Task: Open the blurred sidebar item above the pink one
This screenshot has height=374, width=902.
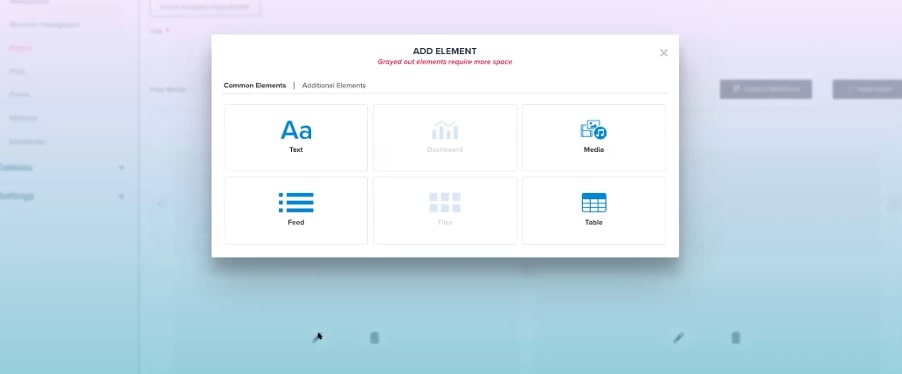Action: point(44,25)
